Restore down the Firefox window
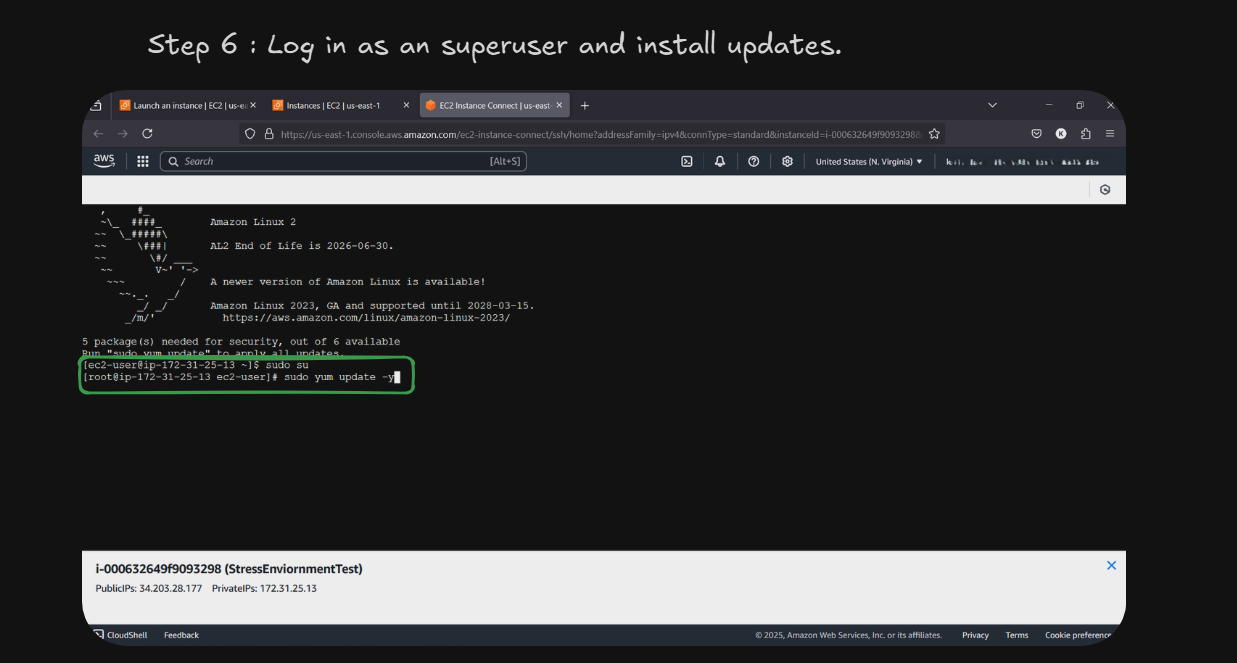Image resolution: width=1237 pixels, height=663 pixels. pyautogui.click(x=1080, y=105)
